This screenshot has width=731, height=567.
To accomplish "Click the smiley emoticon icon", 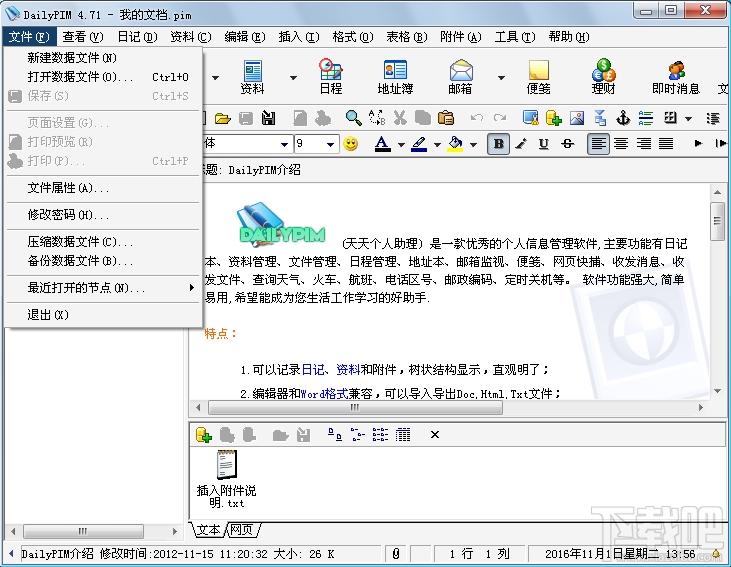I will pos(351,144).
